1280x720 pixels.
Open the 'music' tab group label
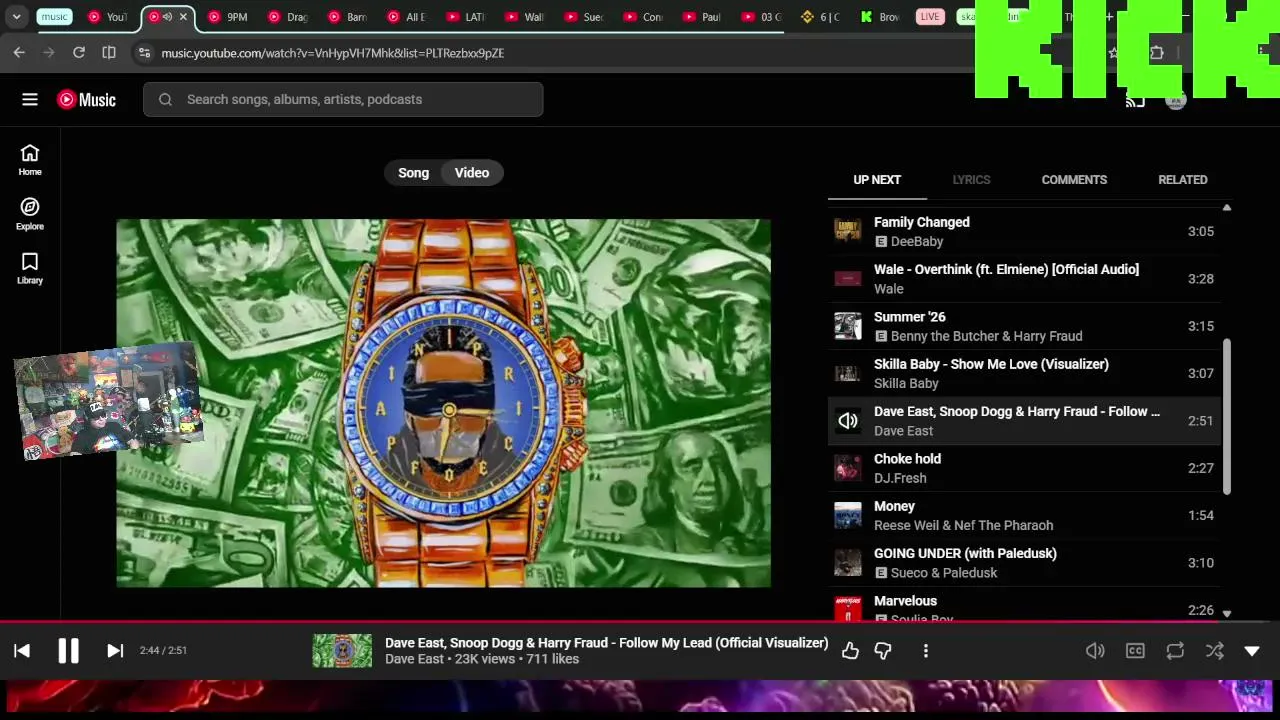click(55, 17)
